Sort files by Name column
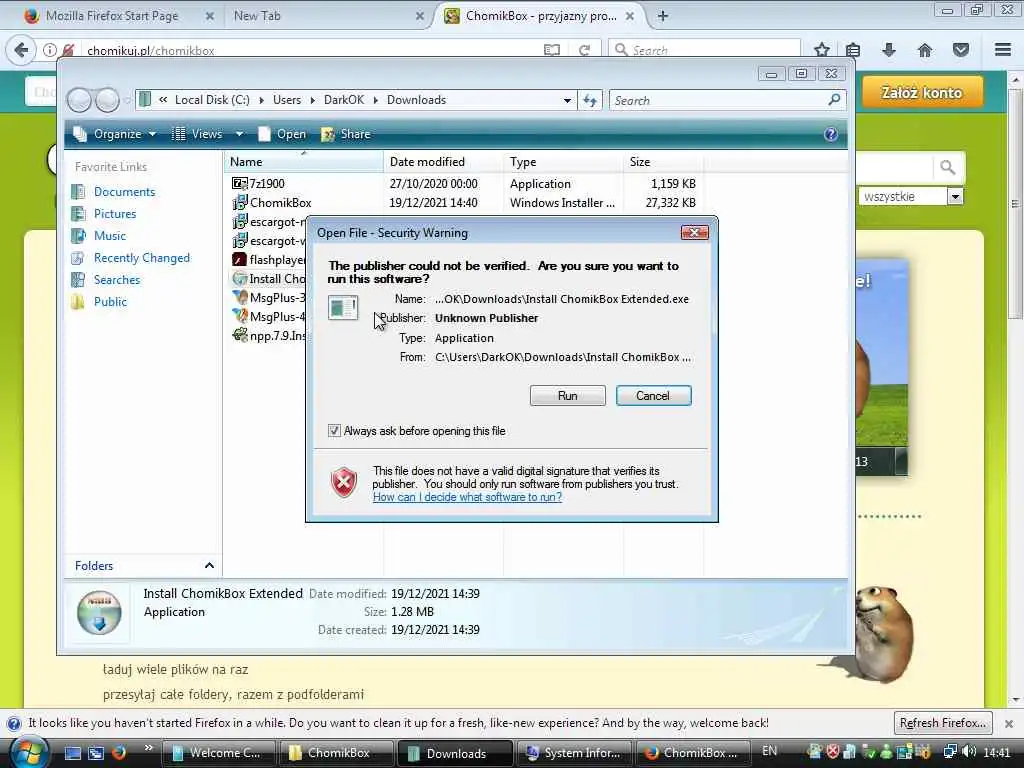The image size is (1024, 768). (x=303, y=162)
